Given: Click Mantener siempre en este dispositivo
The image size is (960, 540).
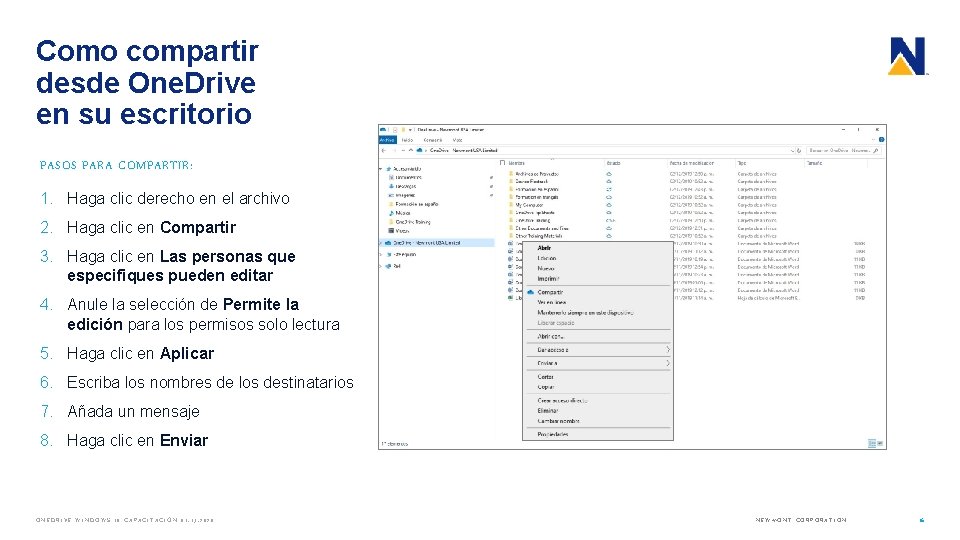Looking at the screenshot, I should point(585,312).
